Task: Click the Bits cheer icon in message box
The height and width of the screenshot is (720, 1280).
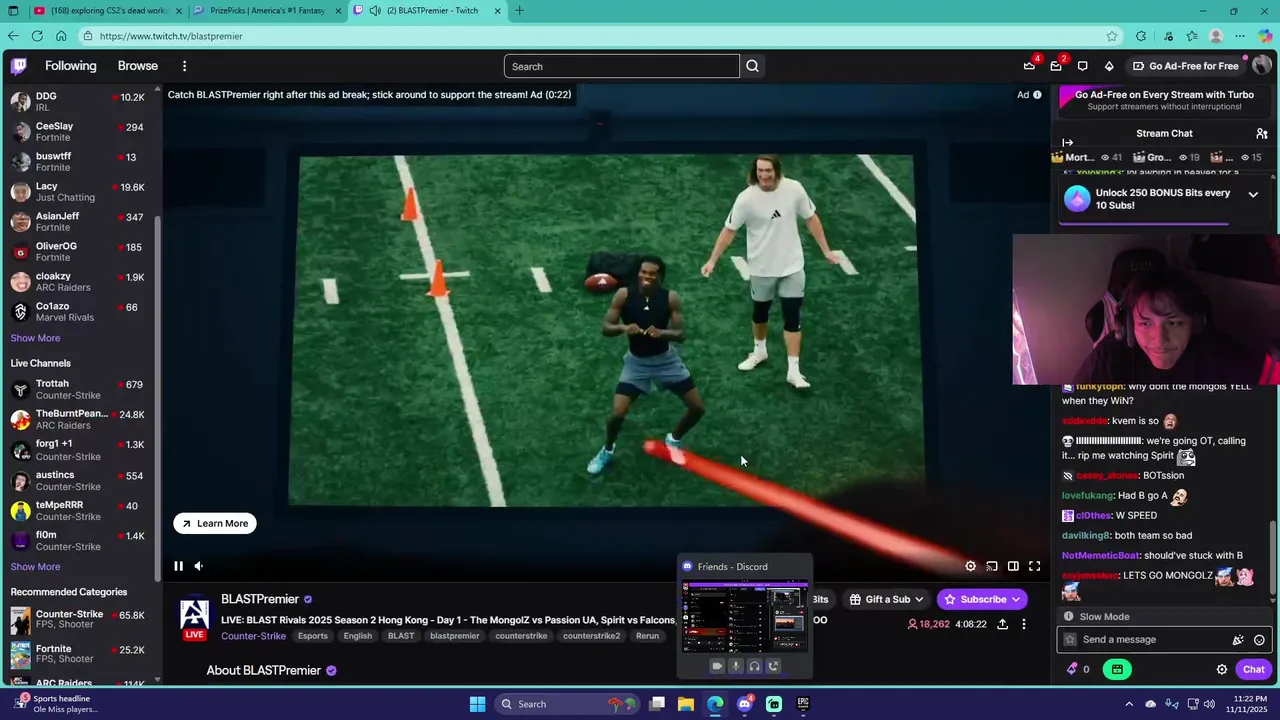Action: (1238, 640)
